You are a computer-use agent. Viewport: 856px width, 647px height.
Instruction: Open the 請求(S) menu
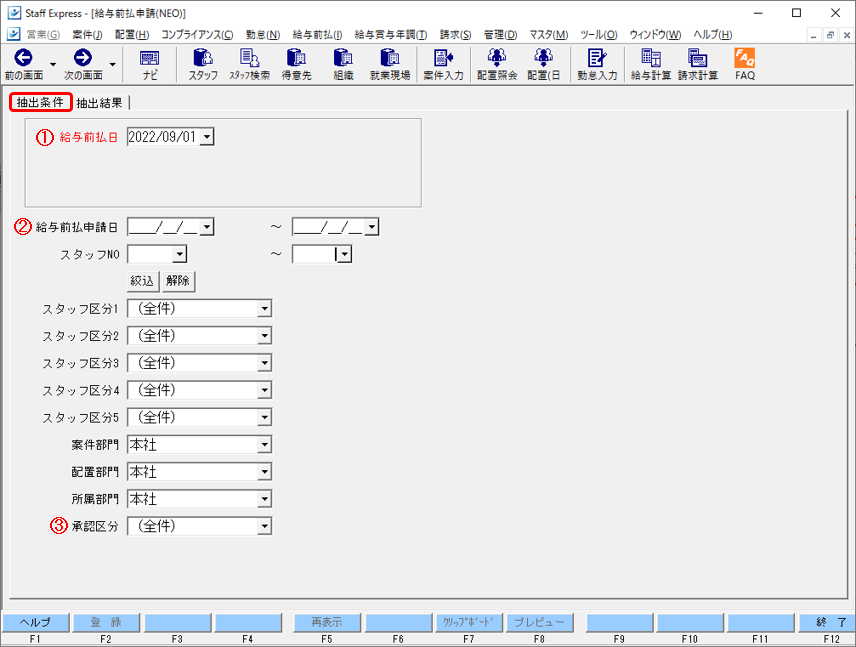tap(455, 35)
